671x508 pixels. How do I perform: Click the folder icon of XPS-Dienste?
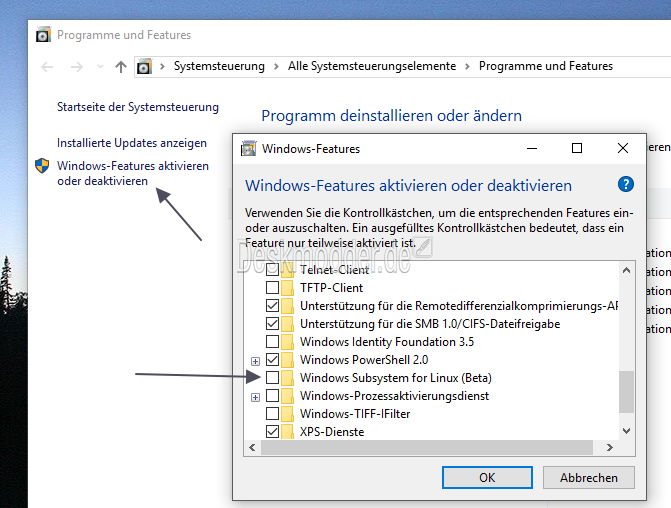point(288,431)
